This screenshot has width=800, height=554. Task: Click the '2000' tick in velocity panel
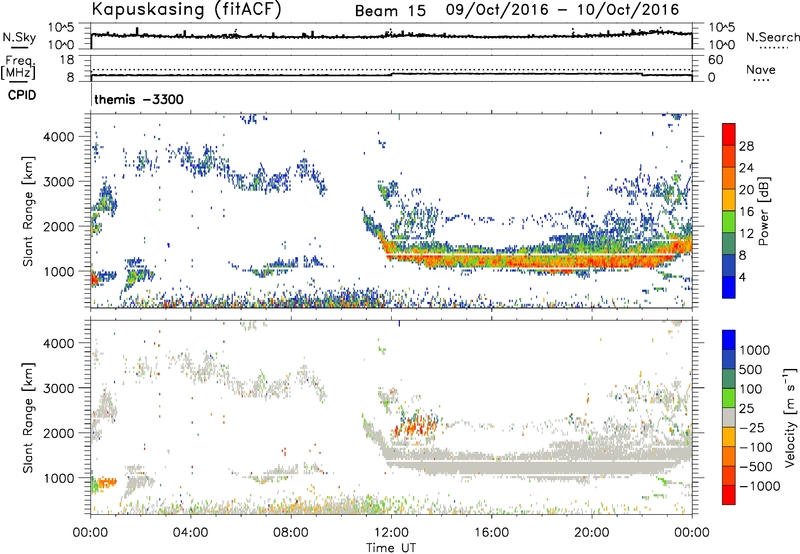click(x=58, y=433)
